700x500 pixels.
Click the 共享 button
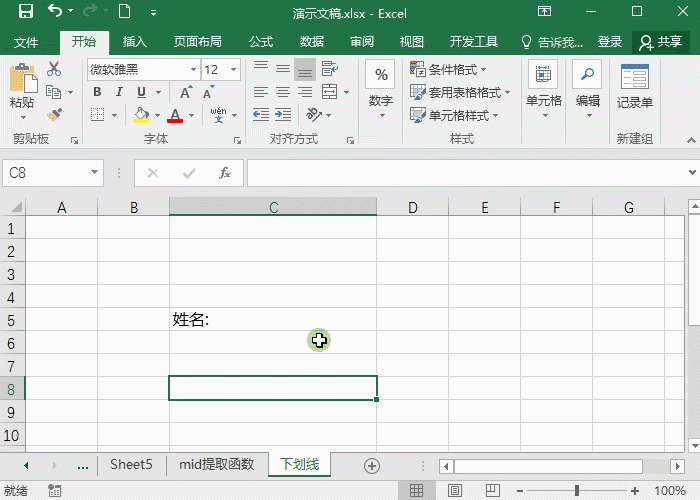tap(661, 42)
